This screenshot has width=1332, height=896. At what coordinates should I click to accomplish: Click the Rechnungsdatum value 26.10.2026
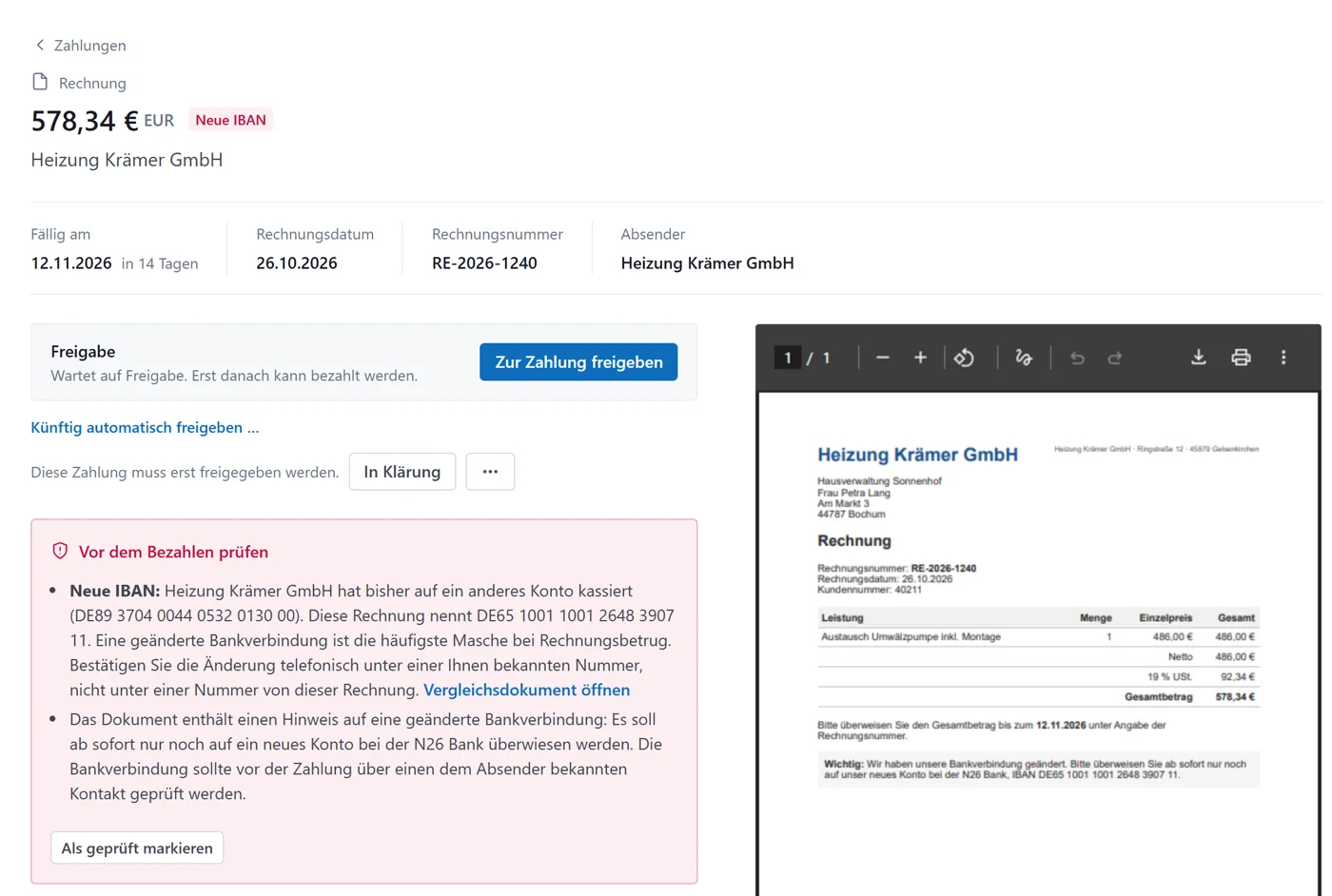click(297, 263)
